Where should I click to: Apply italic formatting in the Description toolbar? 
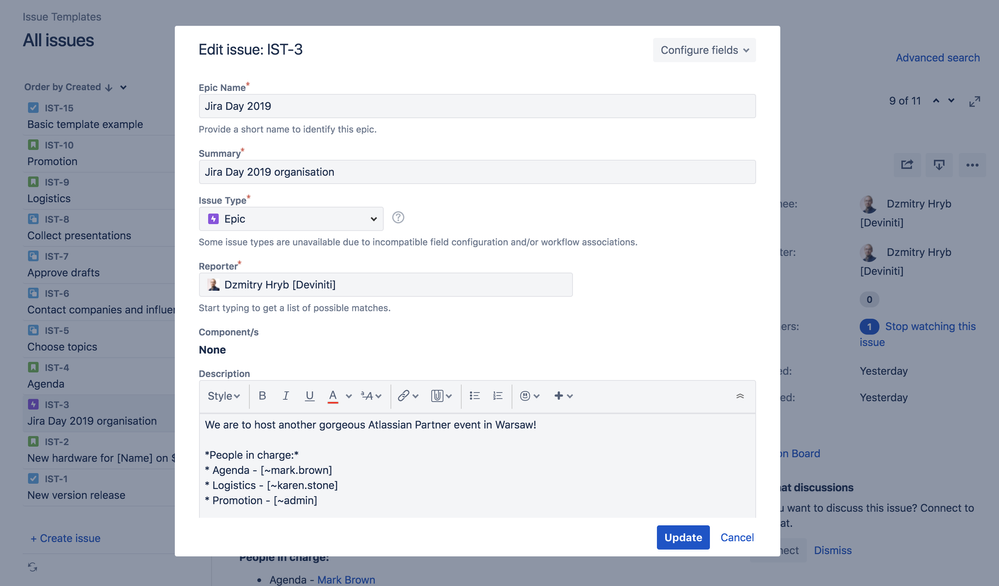[x=286, y=395]
